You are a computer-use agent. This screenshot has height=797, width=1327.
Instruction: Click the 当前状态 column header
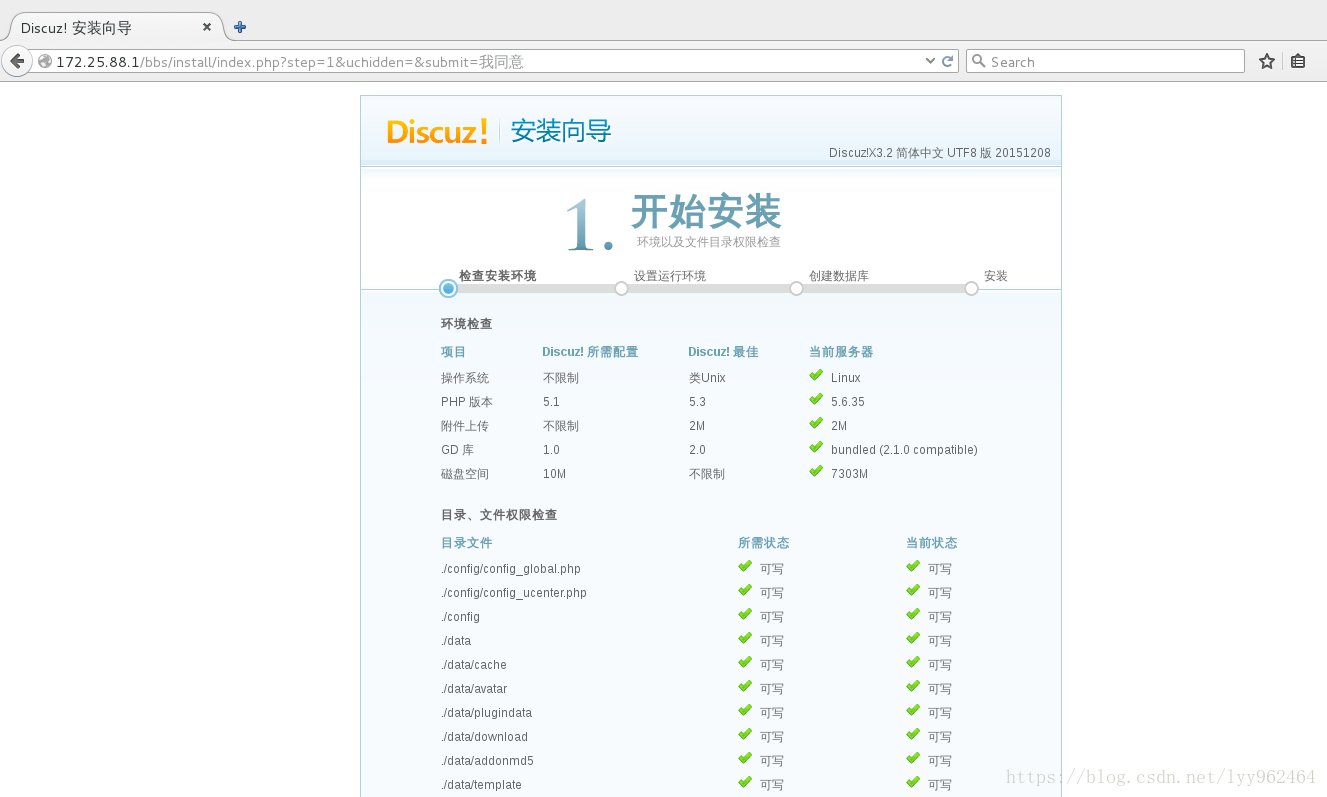coord(931,543)
